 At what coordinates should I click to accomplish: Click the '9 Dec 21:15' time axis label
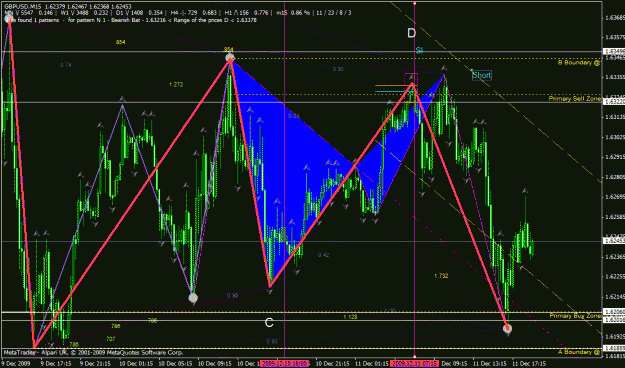pos(94,364)
